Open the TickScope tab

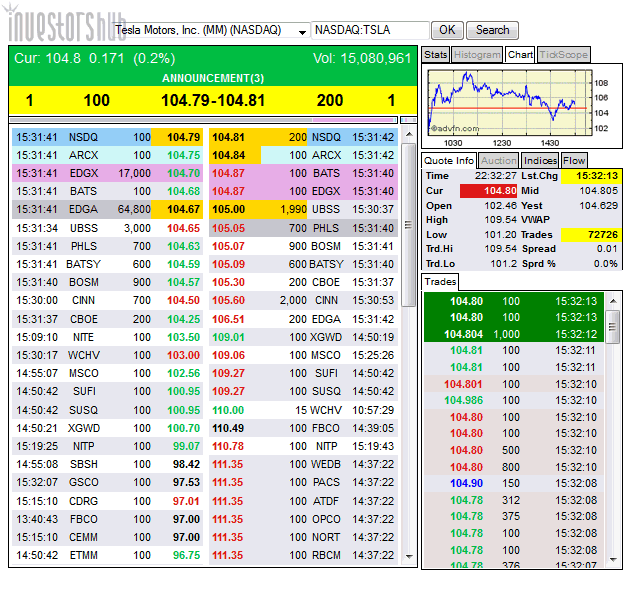coord(564,54)
